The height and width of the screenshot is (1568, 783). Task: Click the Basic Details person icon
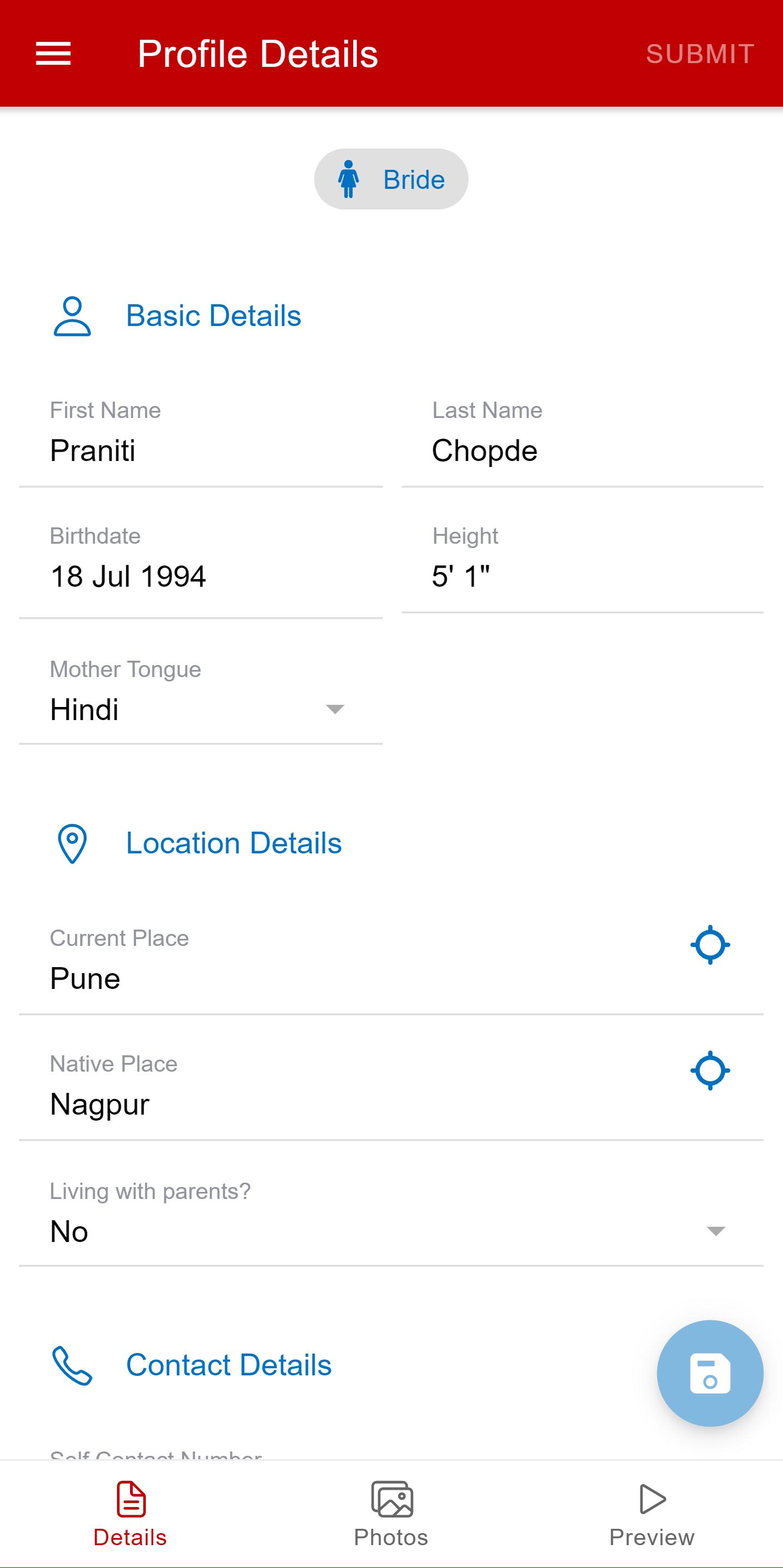coord(72,317)
